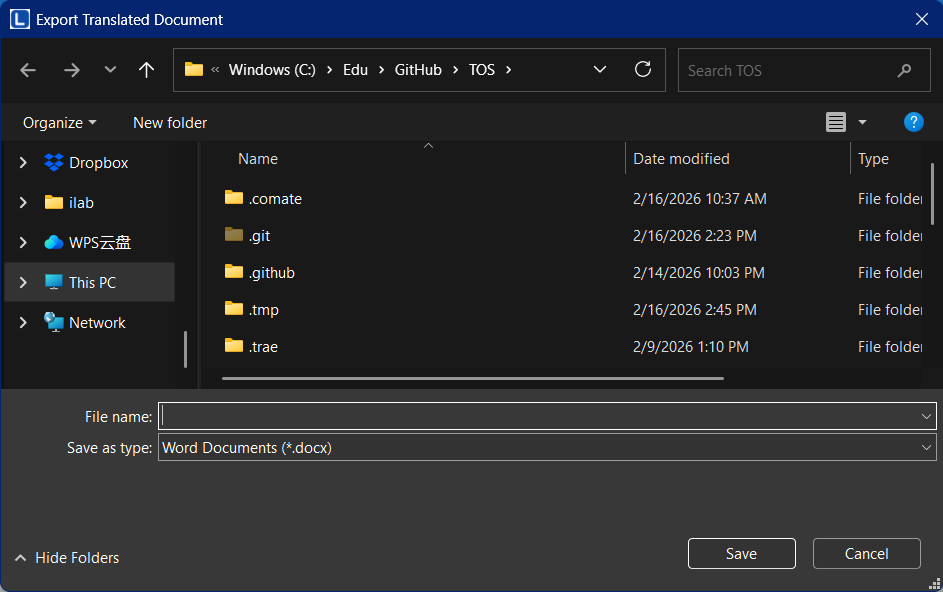Image resolution: width=943 pixels, height=592 pixels.
Task: Go up one folder level
Action: coord(146,70)
